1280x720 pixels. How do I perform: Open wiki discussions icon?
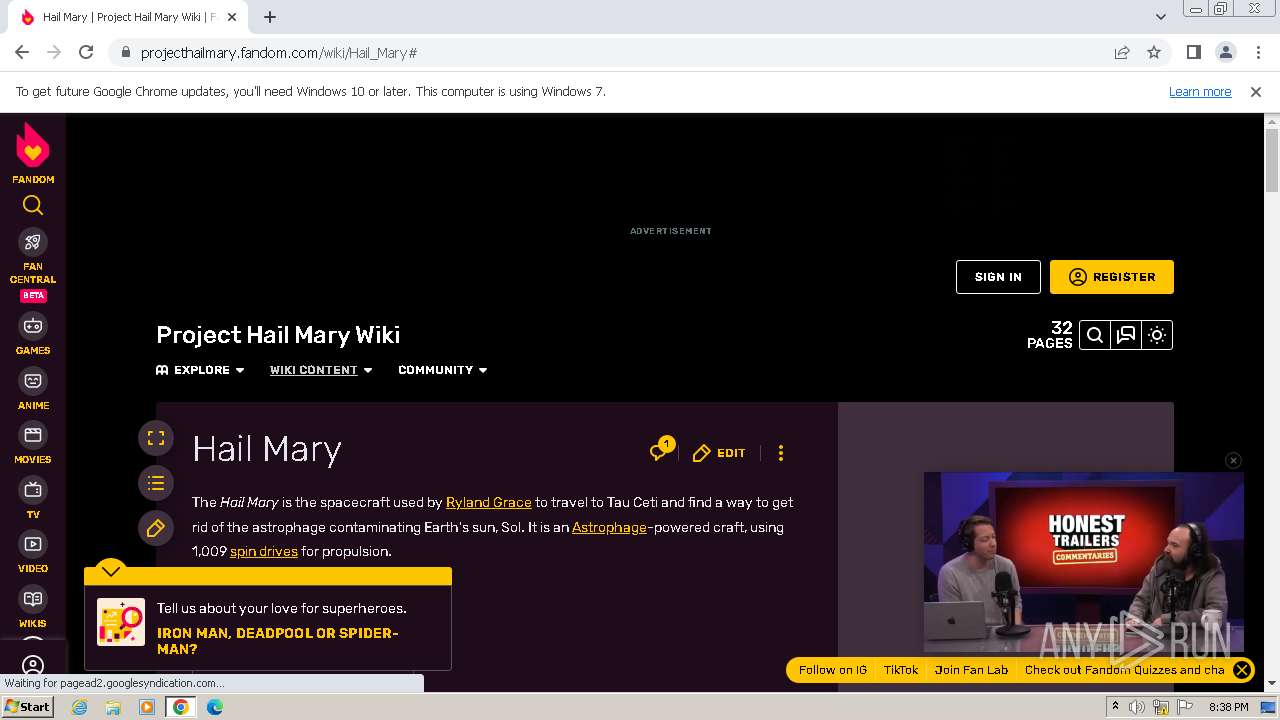[1126, 335]
